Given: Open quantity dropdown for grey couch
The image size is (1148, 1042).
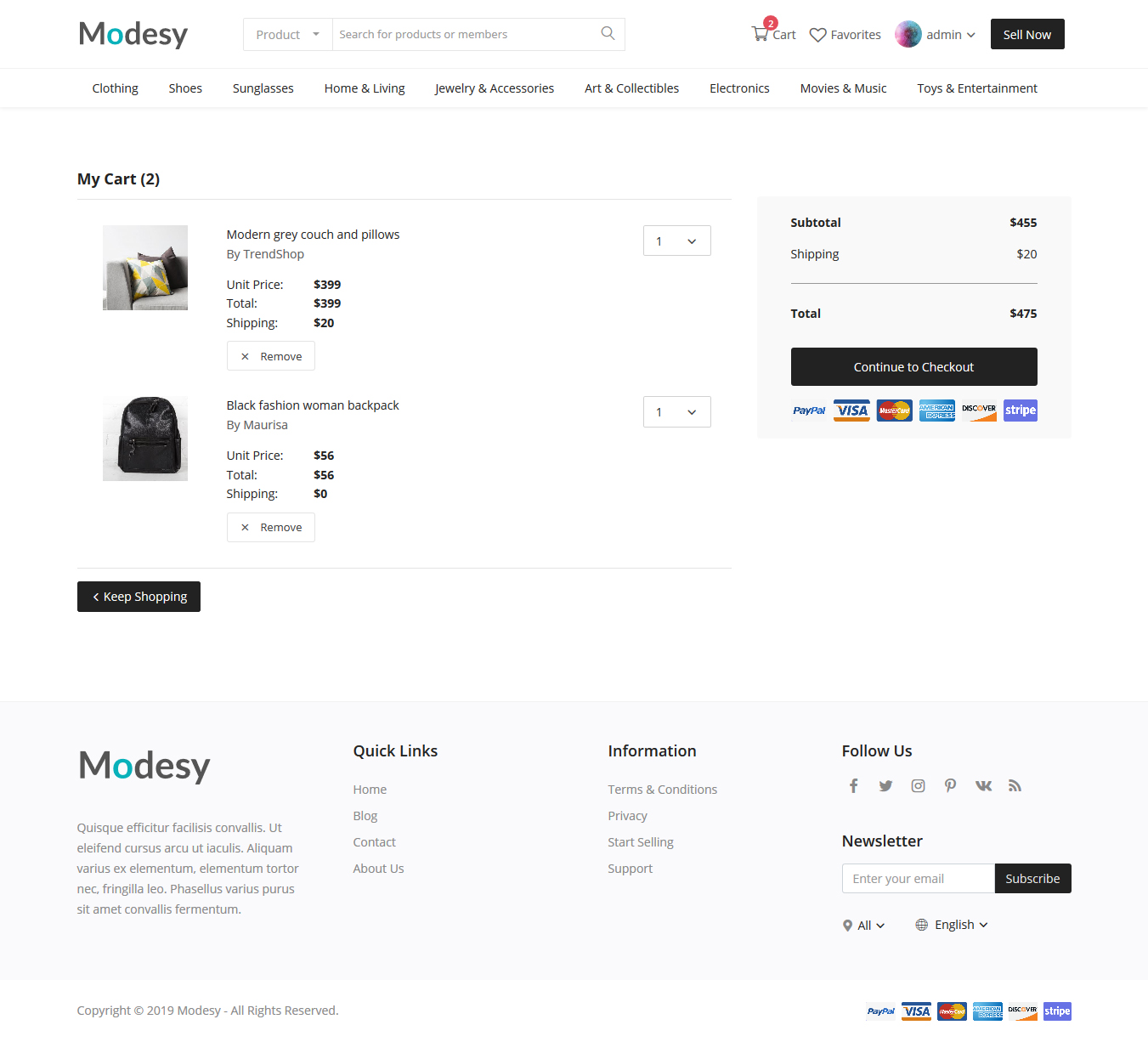Looking at the screenshot, I should pyautogui.click(x=677, y=241).
